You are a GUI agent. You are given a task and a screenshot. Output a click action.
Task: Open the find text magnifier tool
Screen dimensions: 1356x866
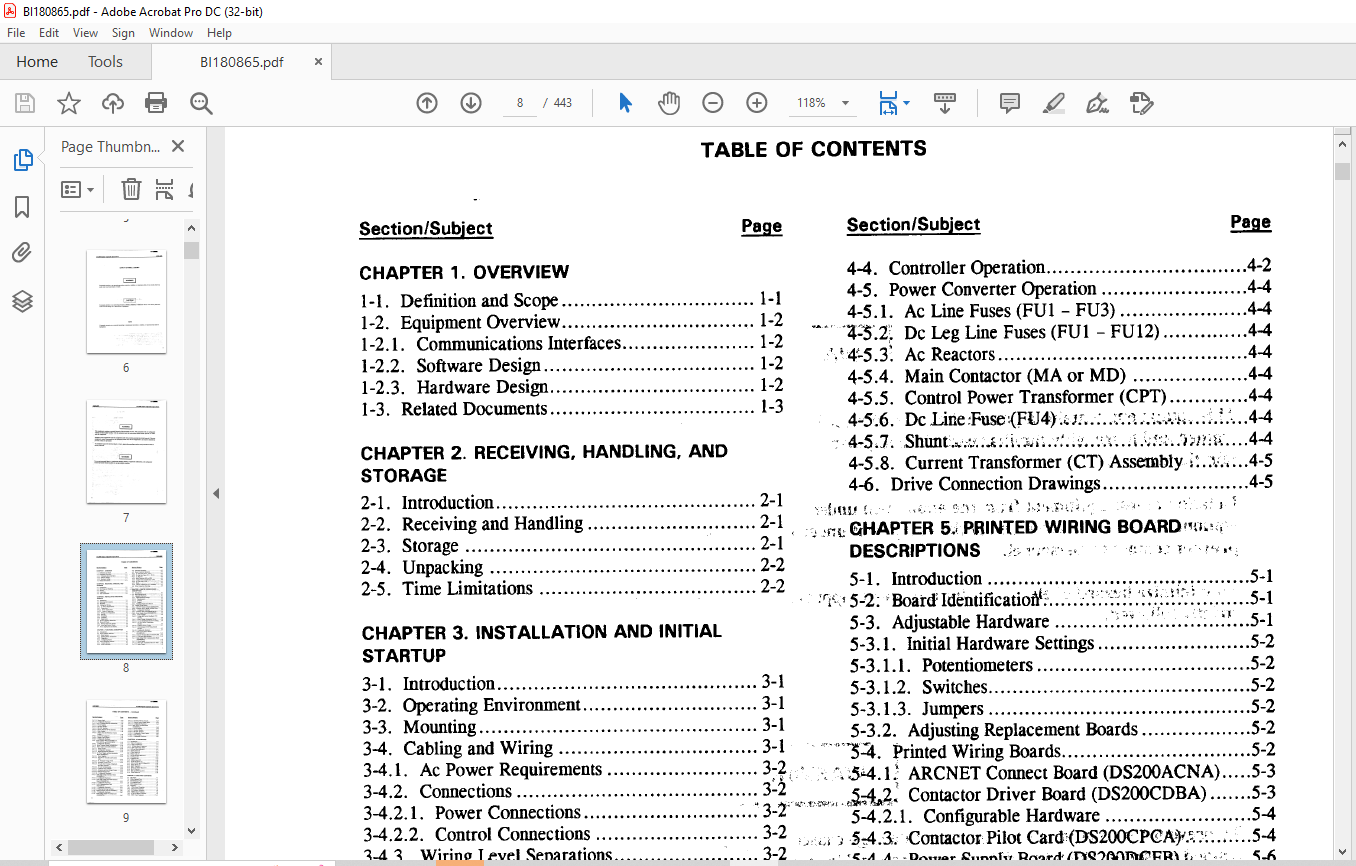tap(201, 103)
